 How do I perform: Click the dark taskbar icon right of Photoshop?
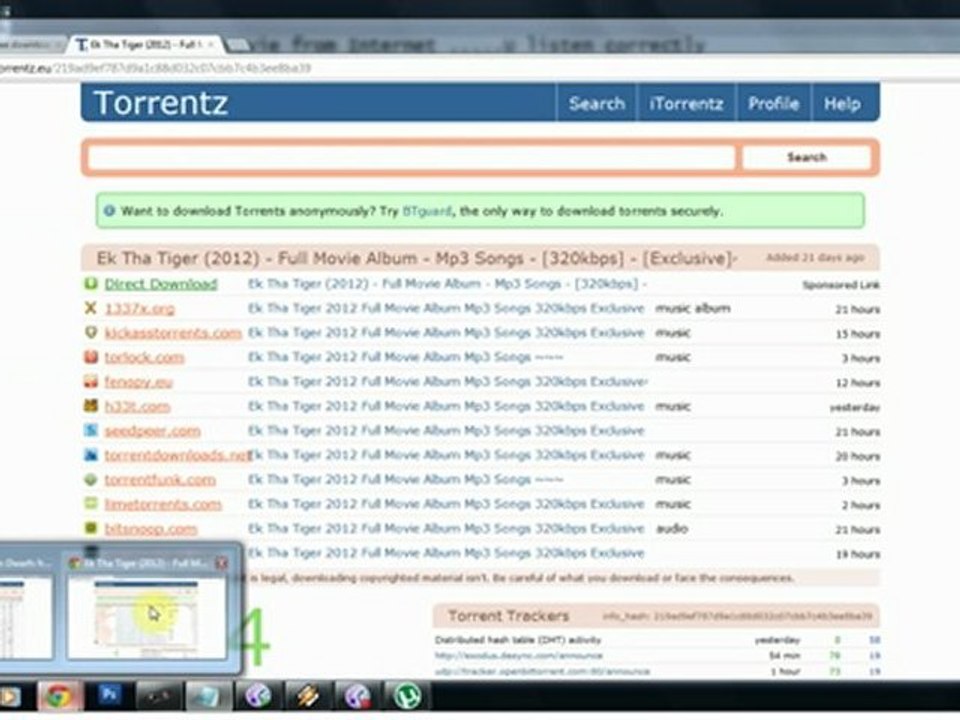(x=157, y=697)
